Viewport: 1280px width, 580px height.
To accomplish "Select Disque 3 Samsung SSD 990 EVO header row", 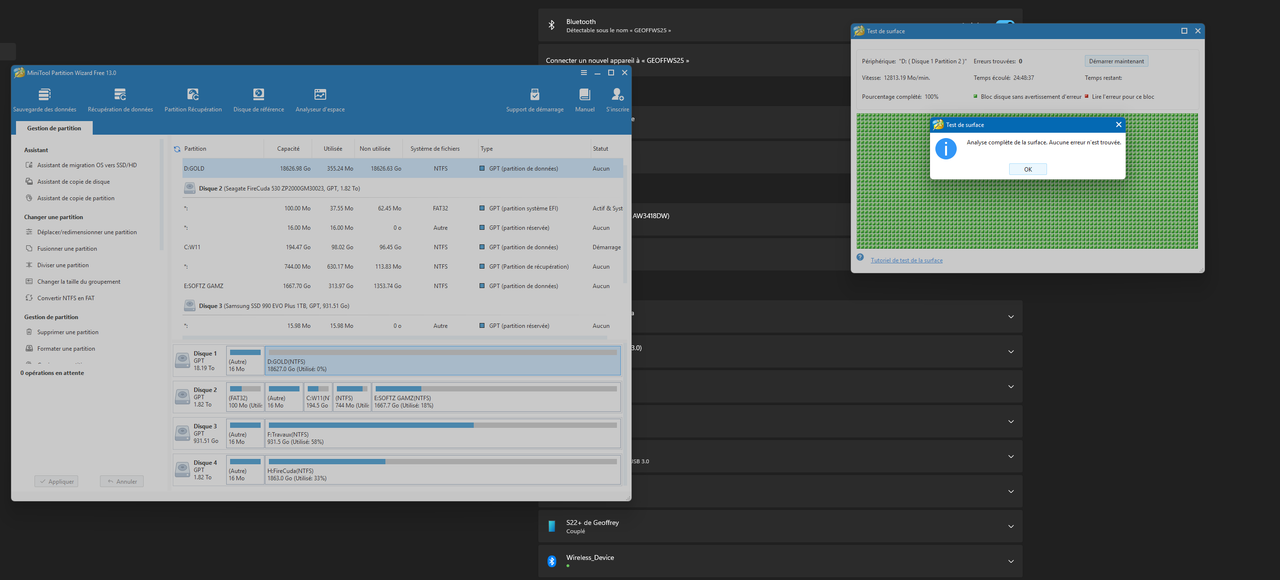I will 402,306.
